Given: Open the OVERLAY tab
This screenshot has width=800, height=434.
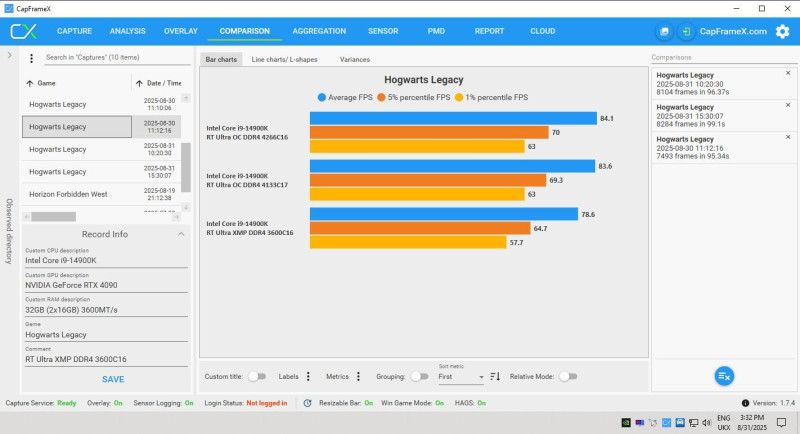Looking at the screenshot, I should [x=181, y=31].
